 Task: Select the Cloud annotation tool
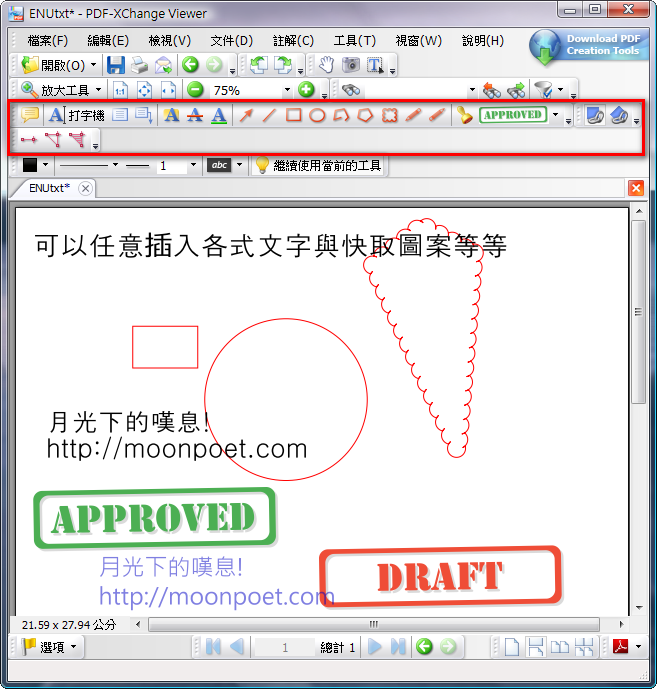(390, 115)
